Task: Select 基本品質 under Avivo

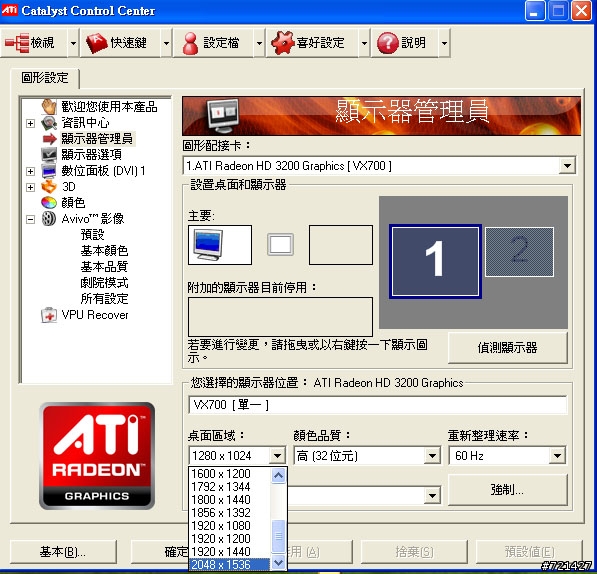Action: [104, 266]
